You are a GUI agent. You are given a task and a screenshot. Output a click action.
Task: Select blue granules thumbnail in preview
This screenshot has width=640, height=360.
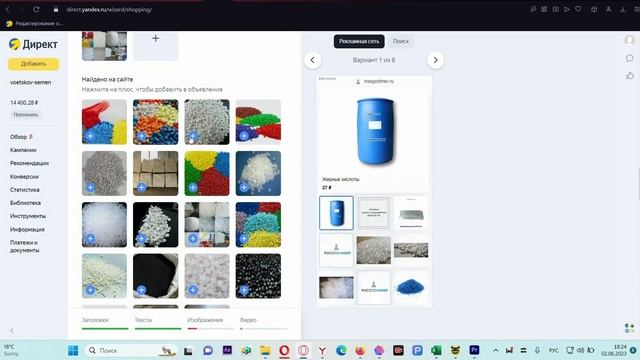point(411,287)
